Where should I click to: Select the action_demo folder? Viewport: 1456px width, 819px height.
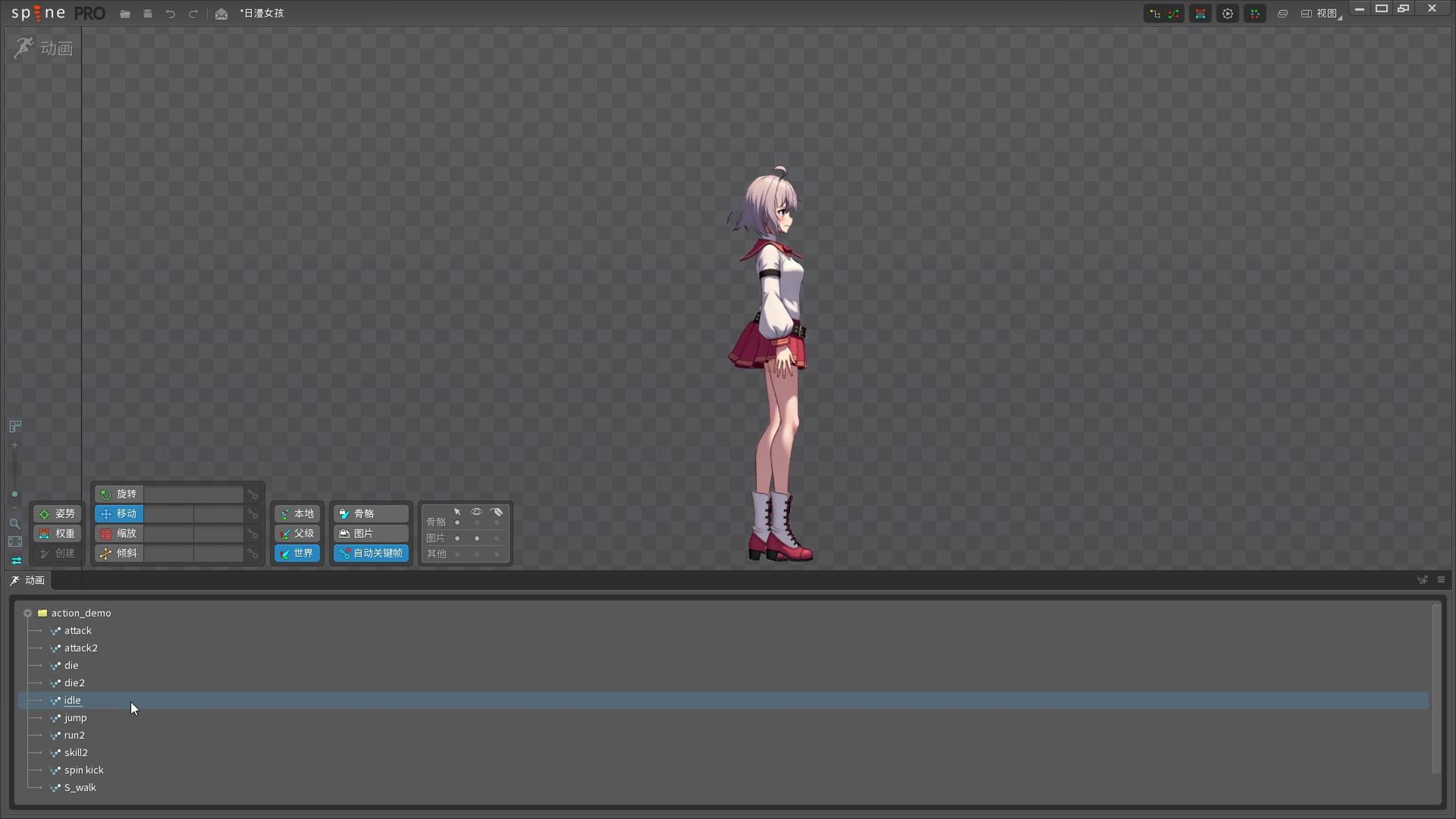81,613
